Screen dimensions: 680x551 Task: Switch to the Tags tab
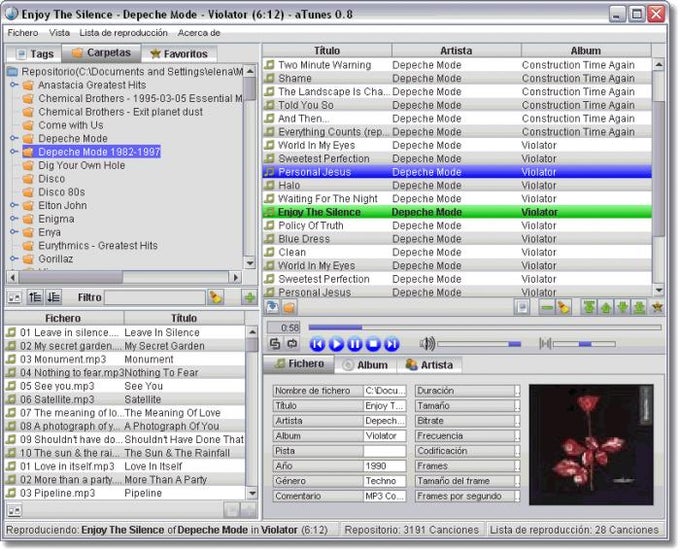35,54
